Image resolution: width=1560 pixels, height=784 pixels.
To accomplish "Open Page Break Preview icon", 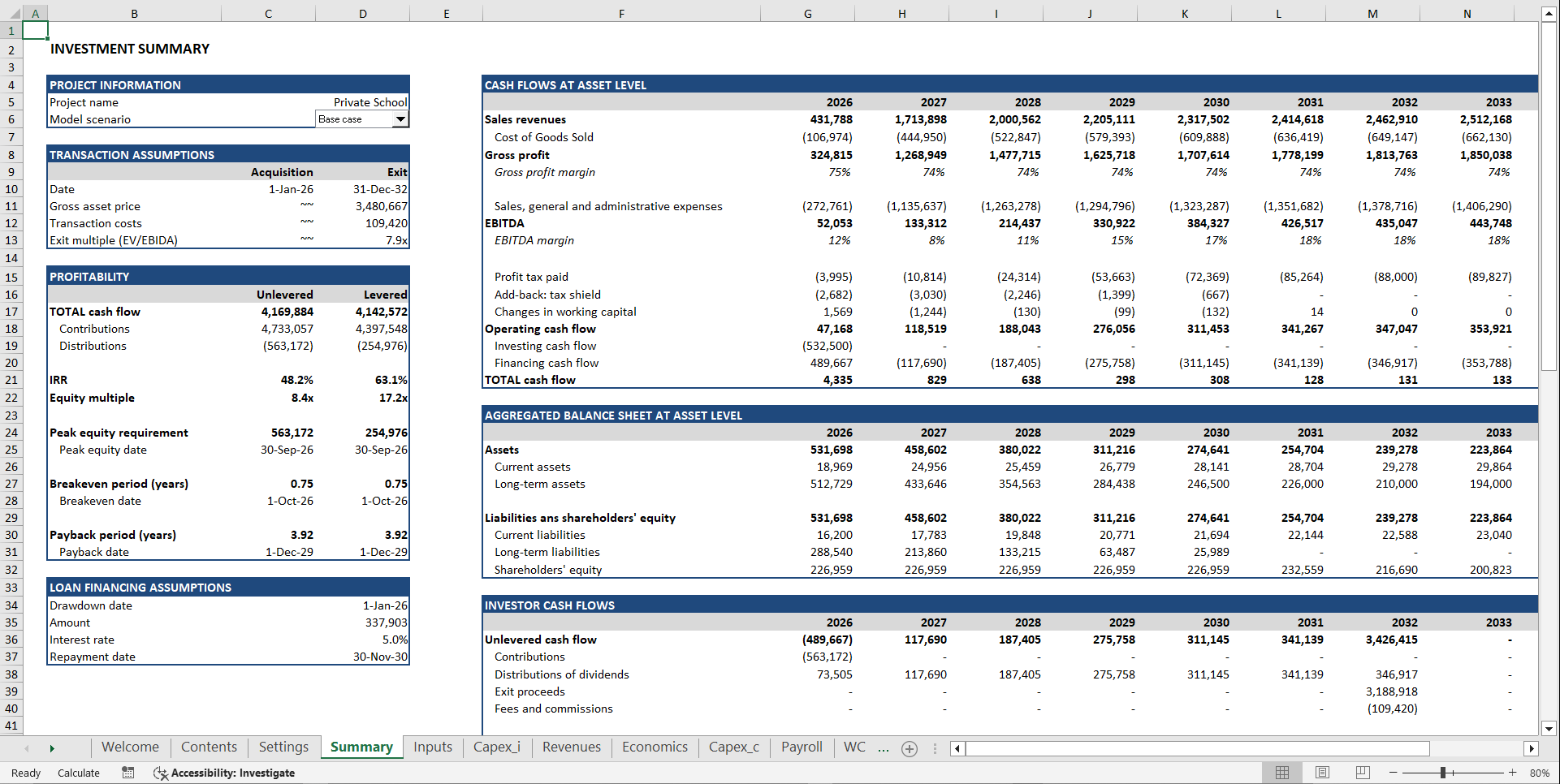I will point(1362,773).
